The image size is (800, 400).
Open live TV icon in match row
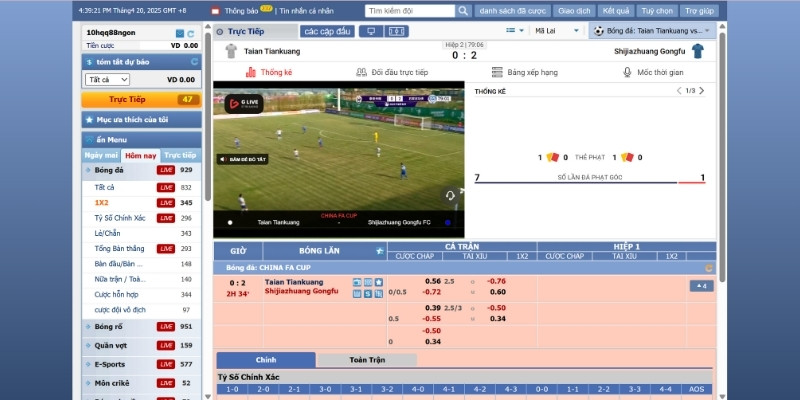point(357,282)
